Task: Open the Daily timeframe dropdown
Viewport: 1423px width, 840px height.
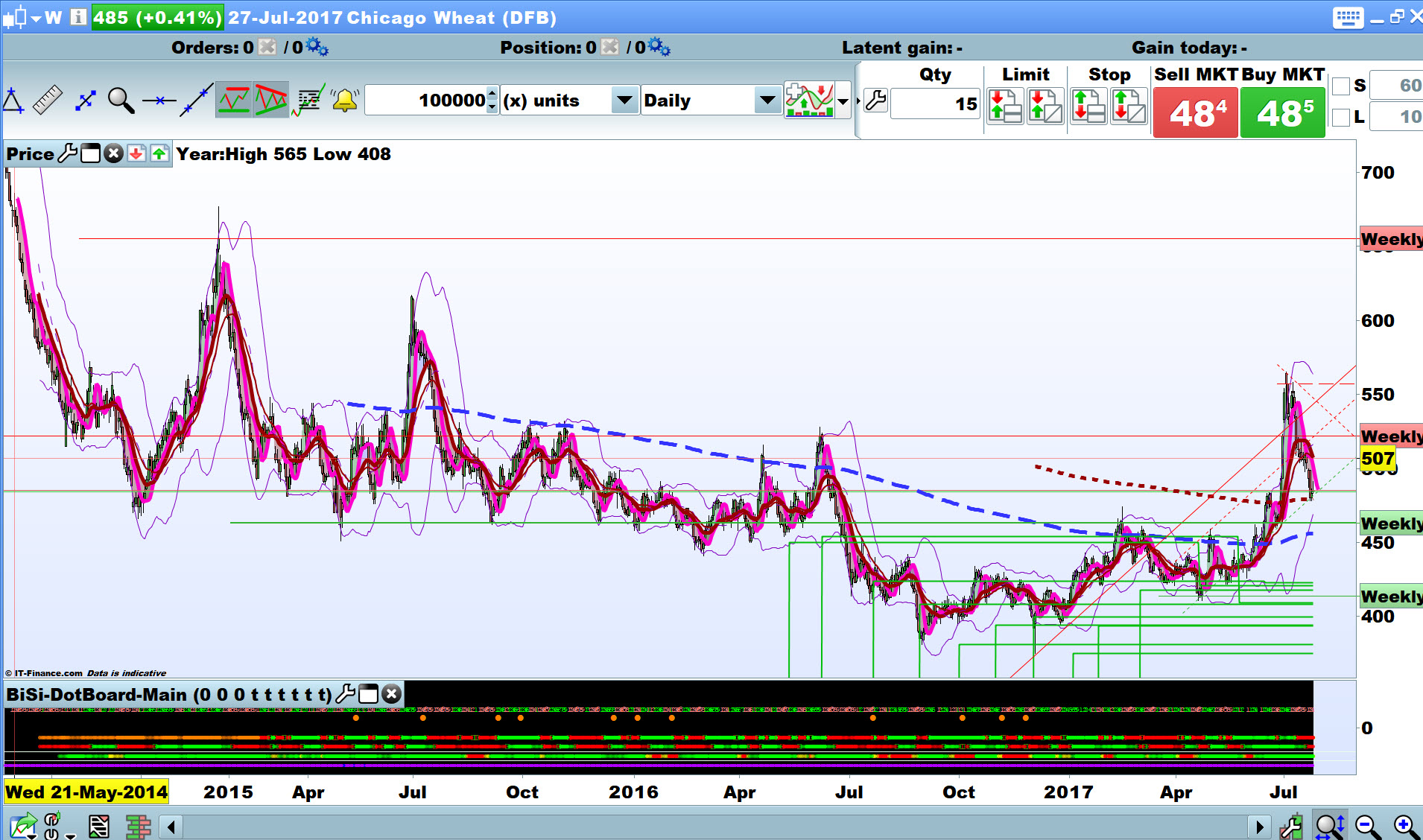Action: pos(766,101)
